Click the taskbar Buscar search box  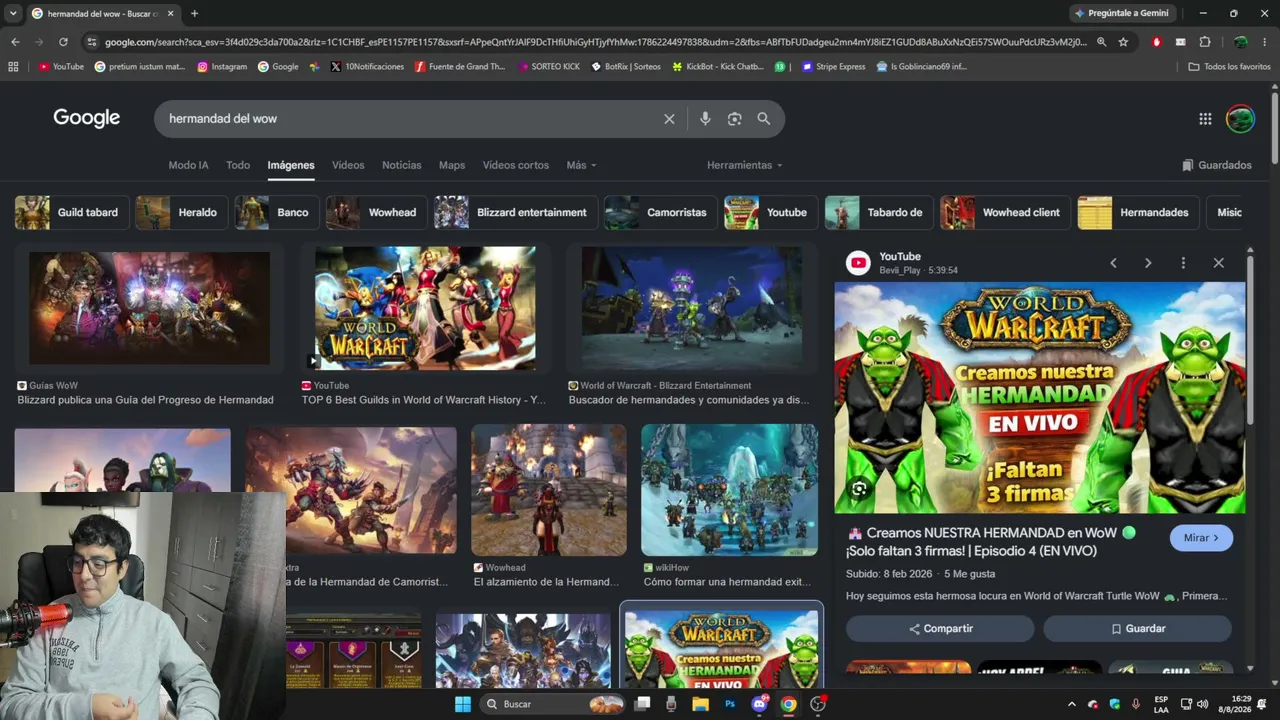pyautogui.click(x=553, y=704)
